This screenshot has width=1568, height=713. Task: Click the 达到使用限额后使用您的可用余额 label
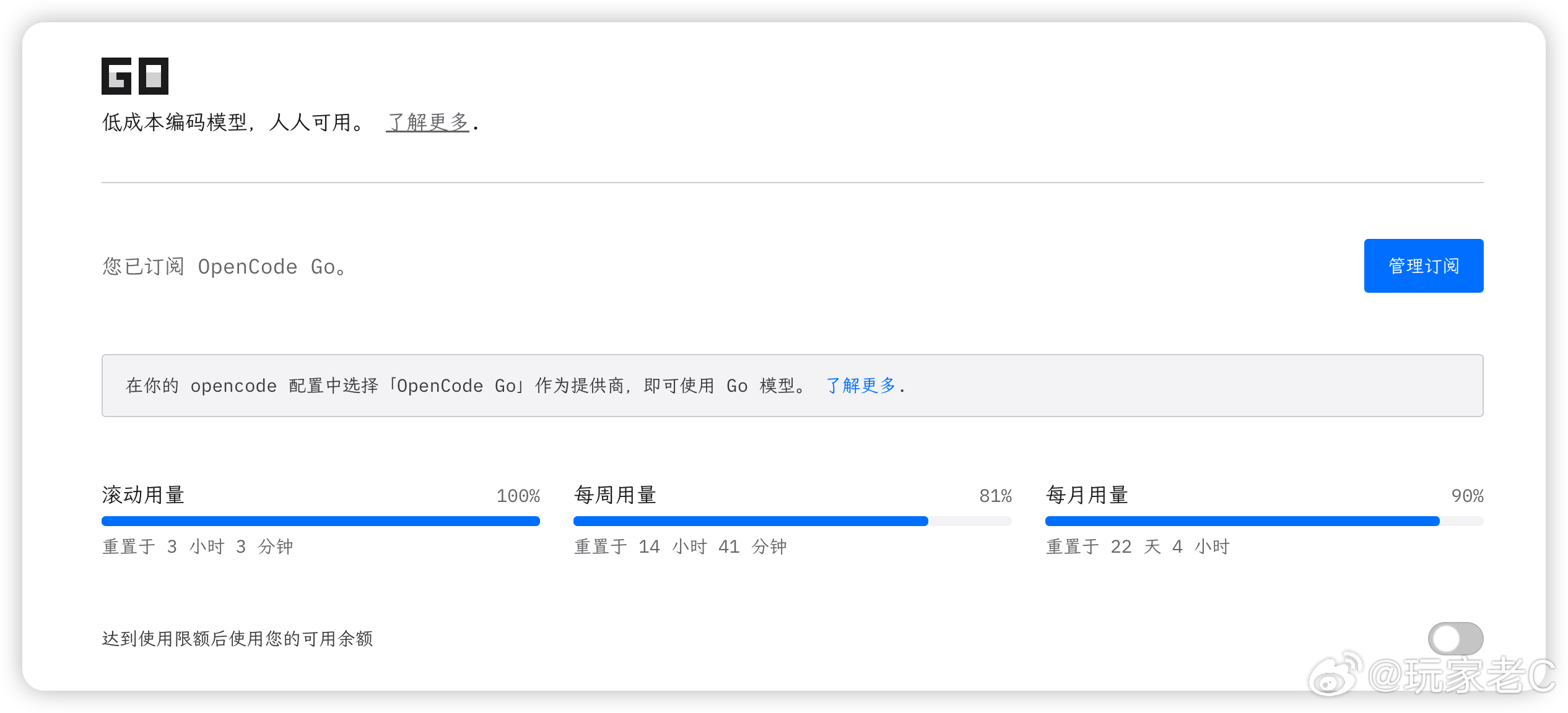237,639
